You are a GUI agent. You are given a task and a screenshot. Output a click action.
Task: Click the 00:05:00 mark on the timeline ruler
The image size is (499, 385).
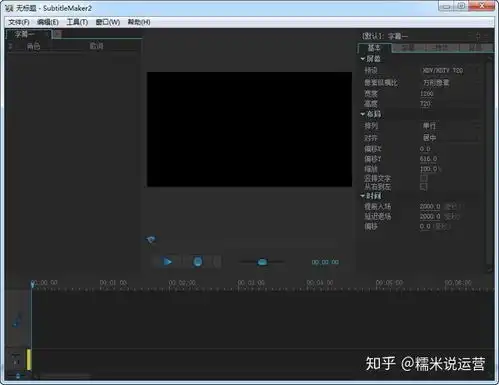pos(389,283)
